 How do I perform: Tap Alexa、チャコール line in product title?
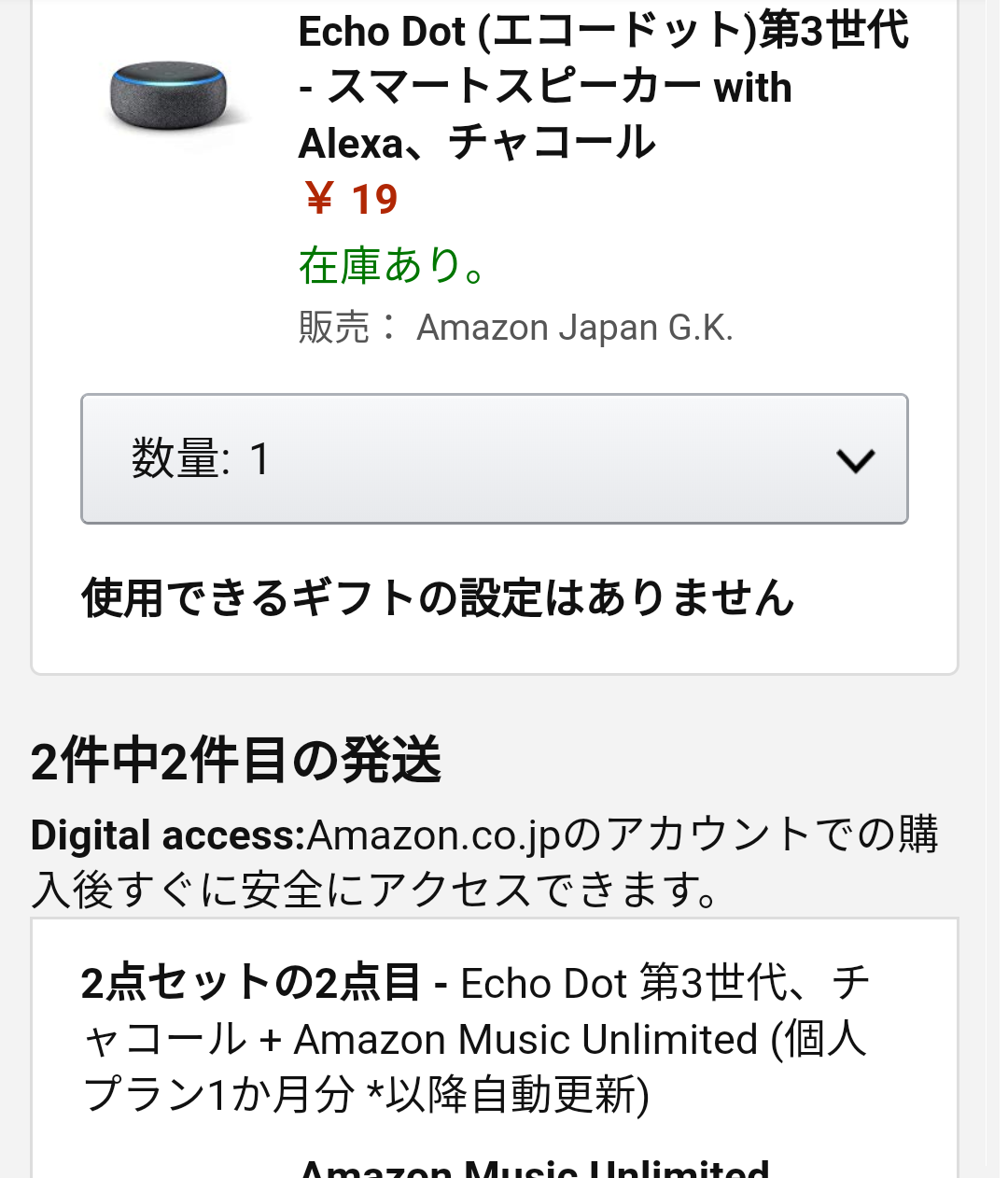[x=477, y=143]
